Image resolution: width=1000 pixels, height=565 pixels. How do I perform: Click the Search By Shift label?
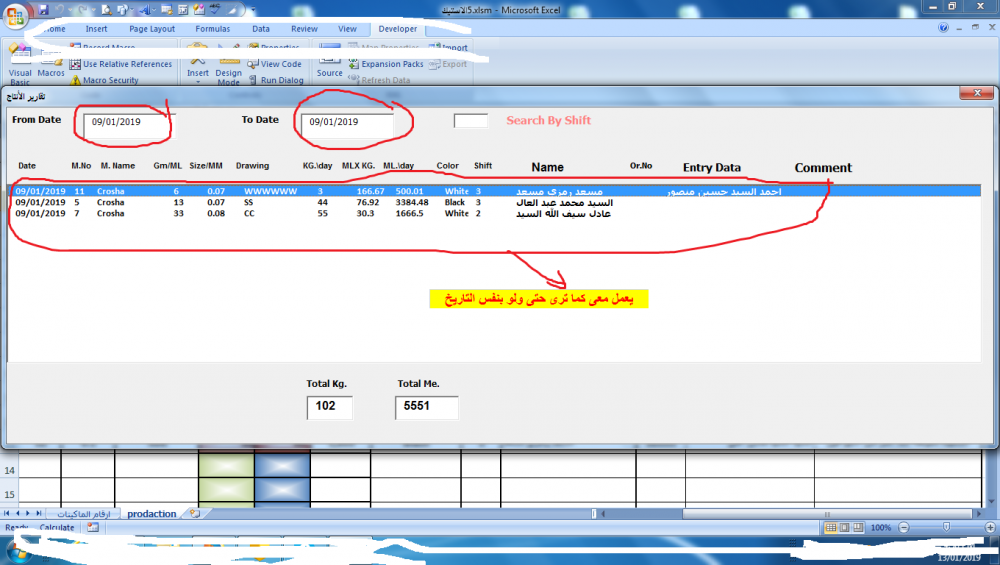[x=548, y=121]
